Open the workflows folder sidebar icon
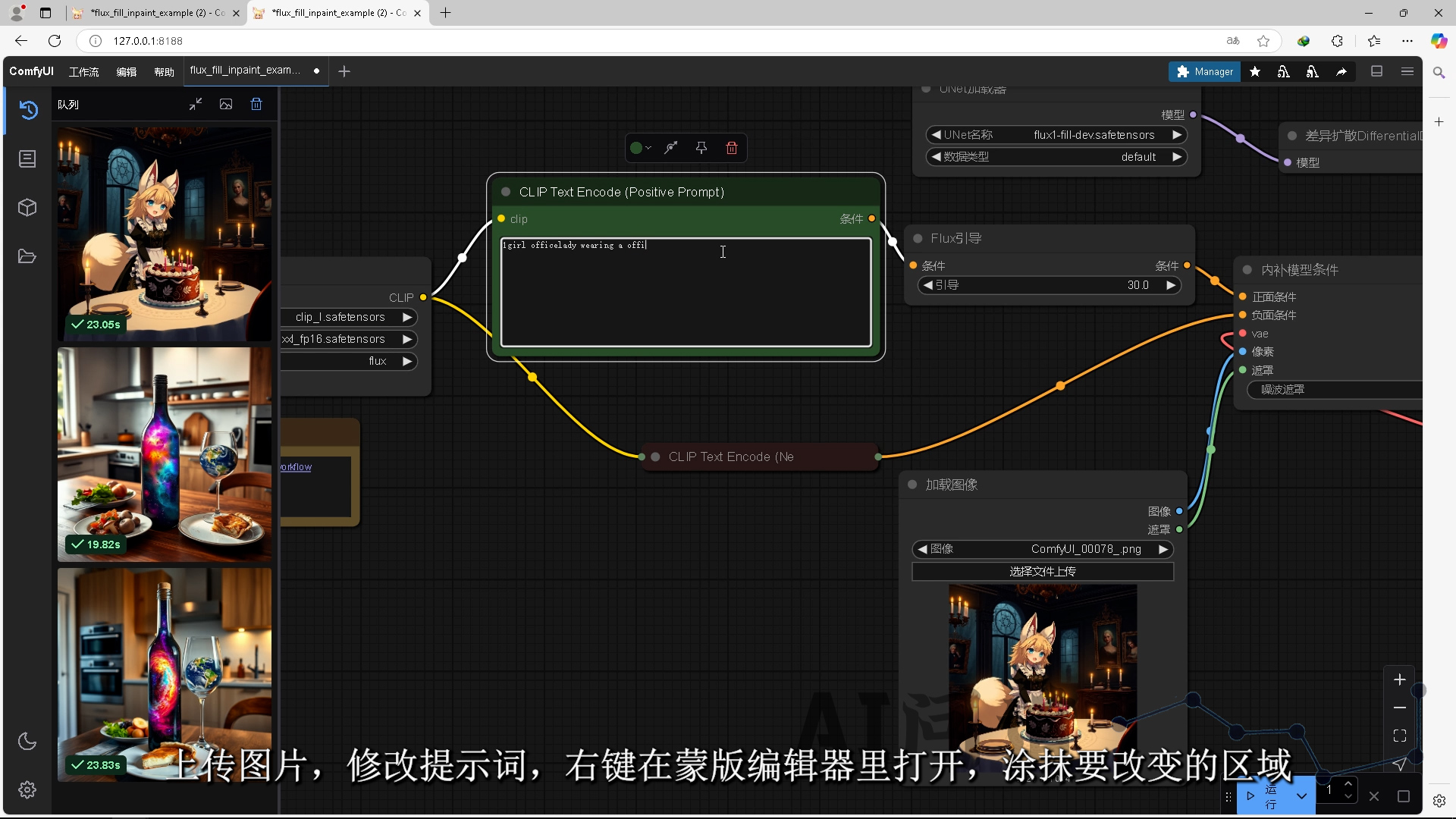This screenshot has height=819, width=1456. 27,256
